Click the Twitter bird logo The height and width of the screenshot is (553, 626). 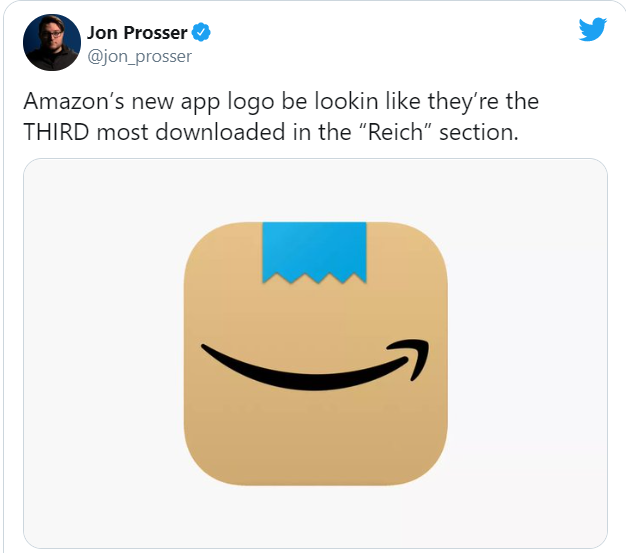(x=592, y=29)
